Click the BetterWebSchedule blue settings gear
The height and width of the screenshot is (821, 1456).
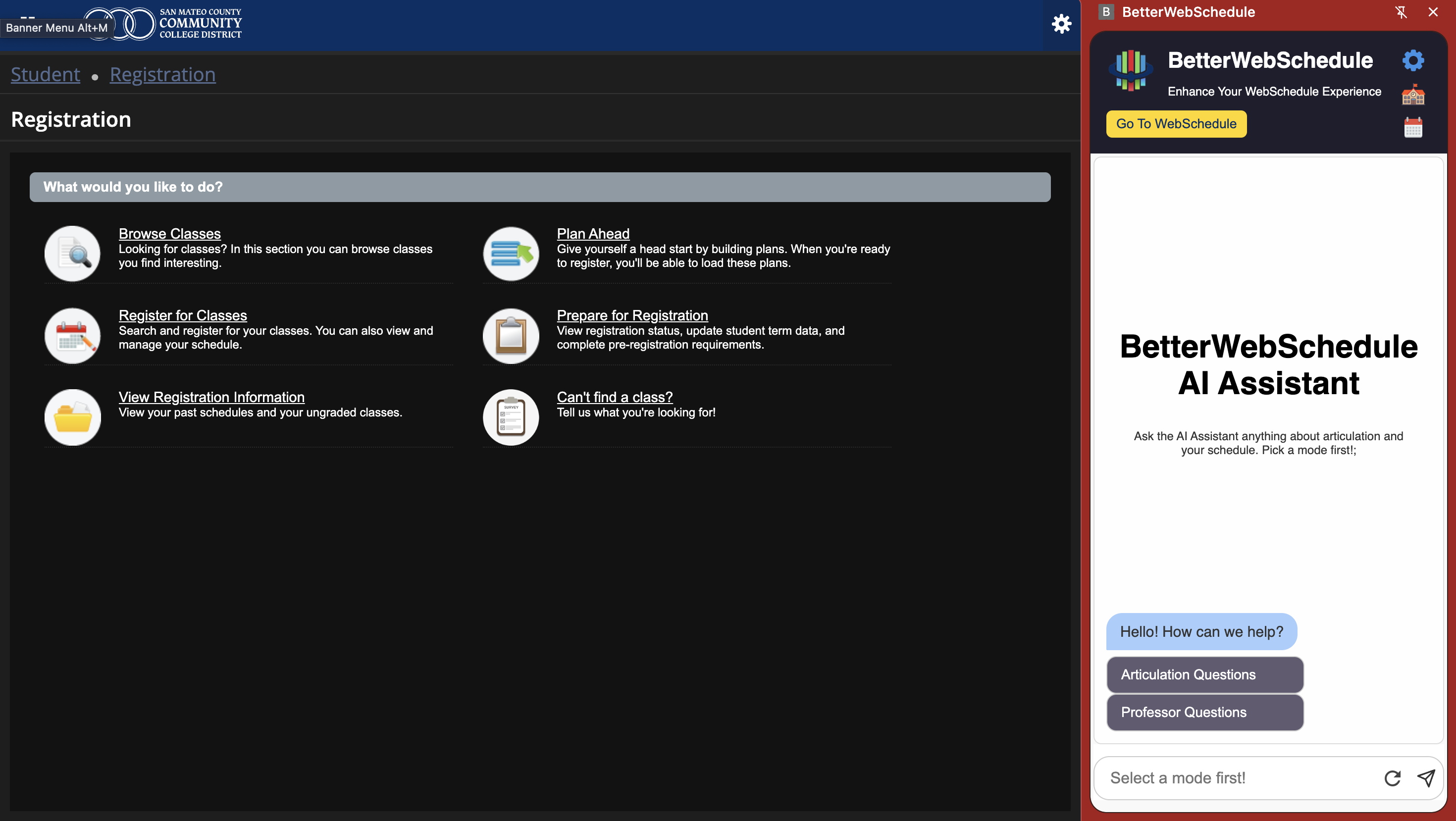(1412, 60)
